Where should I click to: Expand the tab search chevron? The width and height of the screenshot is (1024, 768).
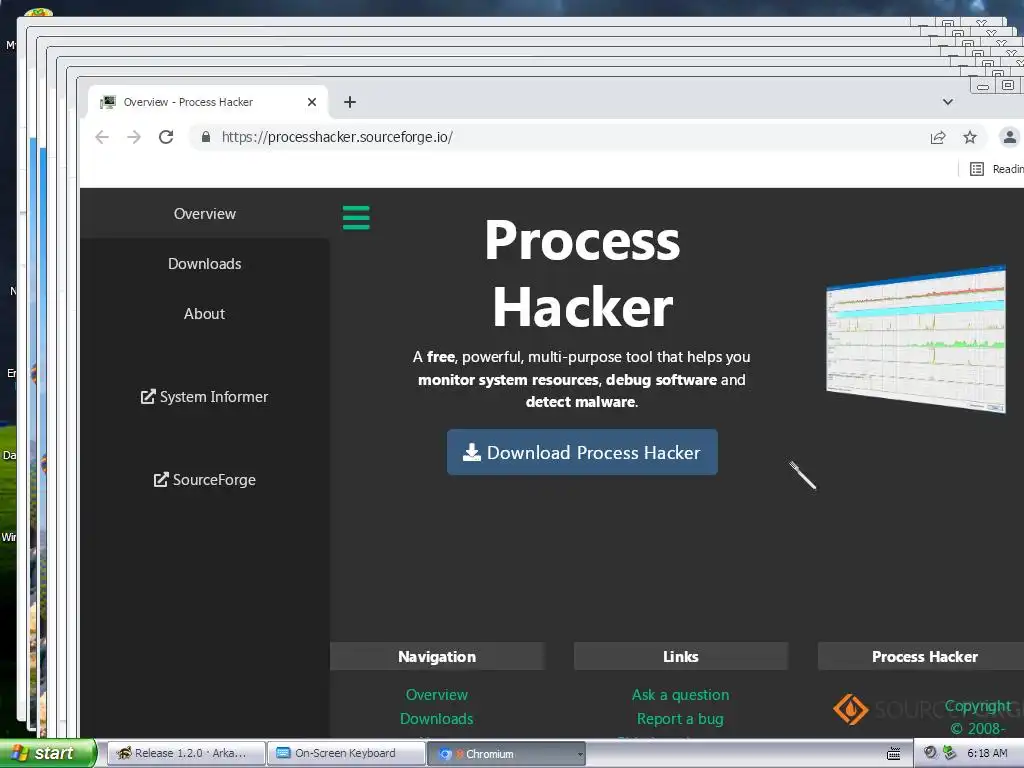tap(948, 102)
